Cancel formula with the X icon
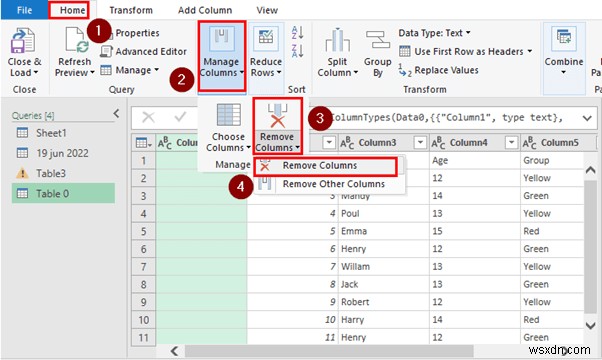The image size is (602, 360). [x=149, y=117]
